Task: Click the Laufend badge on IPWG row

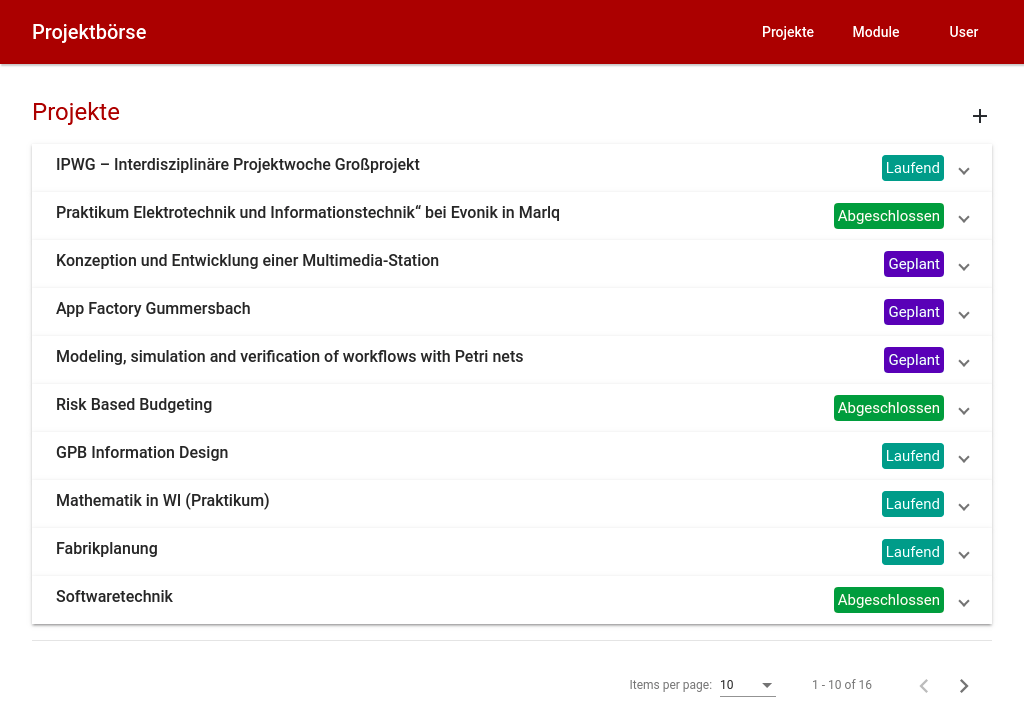Action: [912, 168]
